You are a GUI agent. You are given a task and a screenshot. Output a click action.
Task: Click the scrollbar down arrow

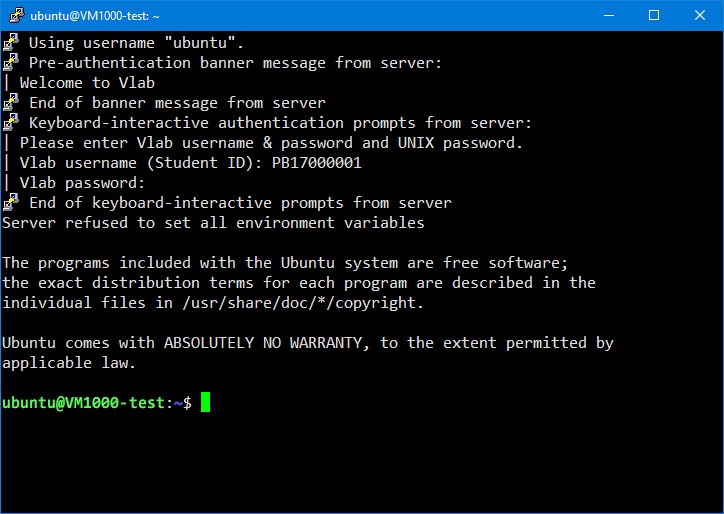tap(714, 503)
